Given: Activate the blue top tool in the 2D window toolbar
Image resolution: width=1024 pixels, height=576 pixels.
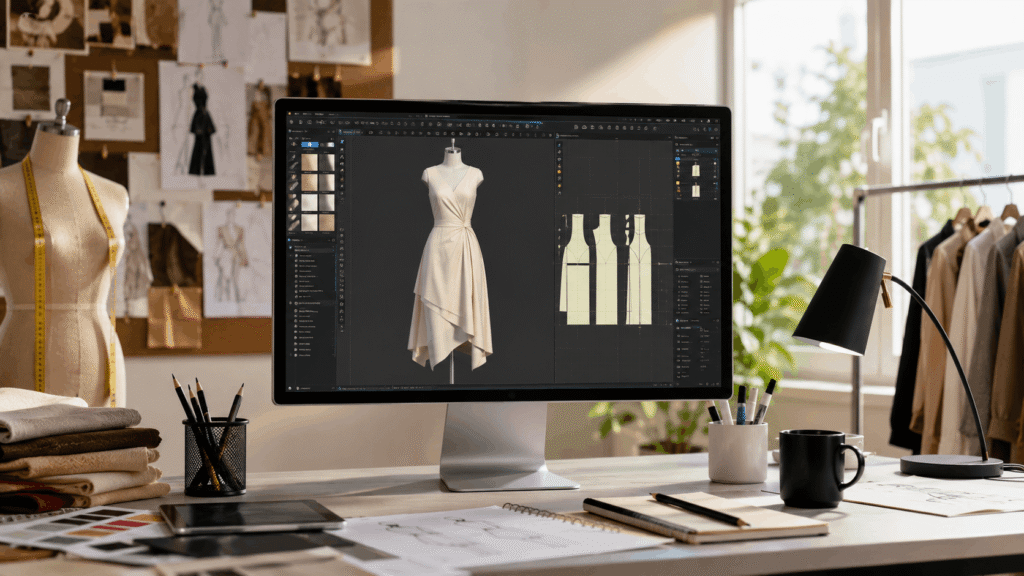Looking at the screenshot, I should (x=559, y=145).
